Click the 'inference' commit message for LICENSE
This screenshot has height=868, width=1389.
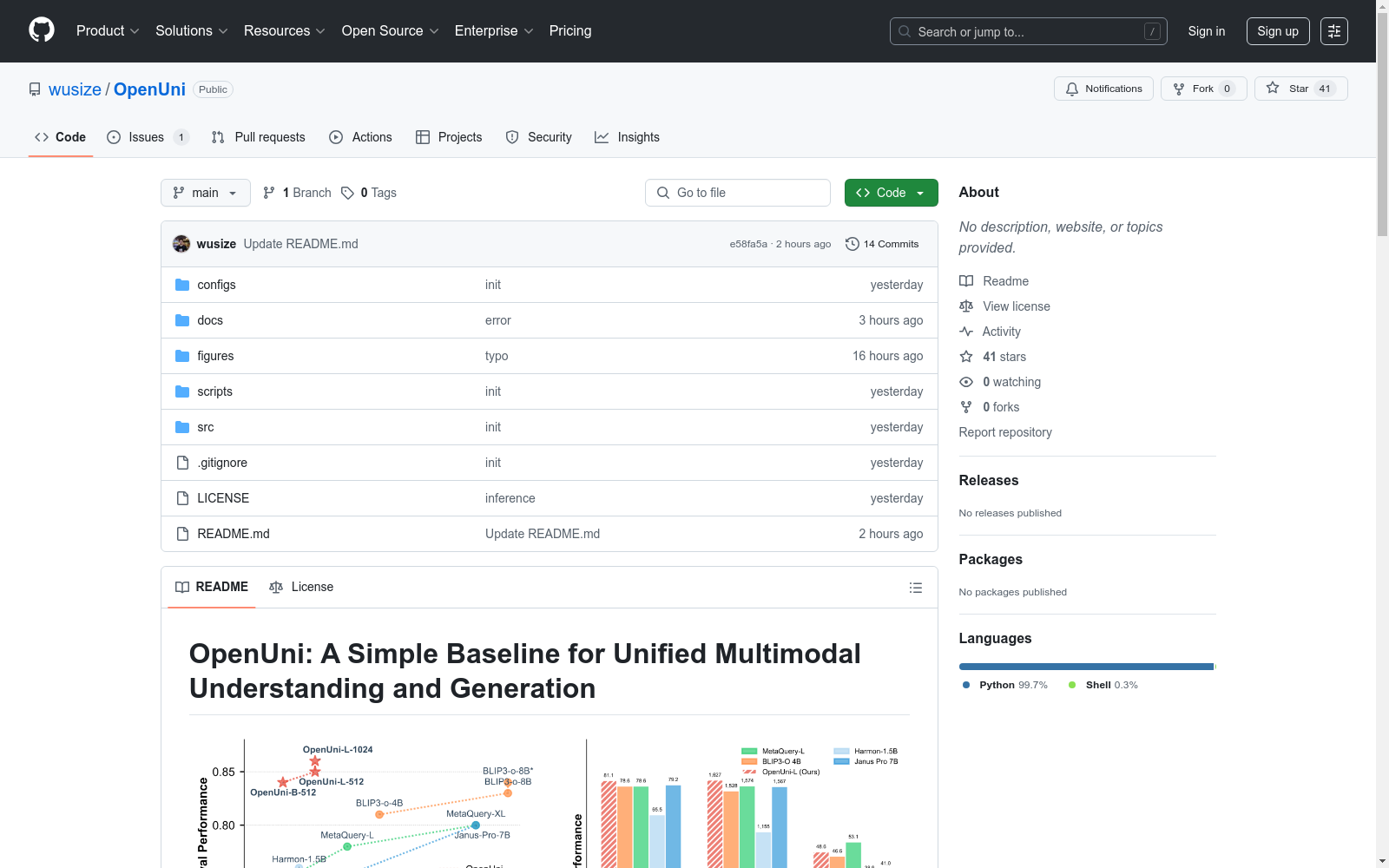pyautogui.click(x=510, y=498)
